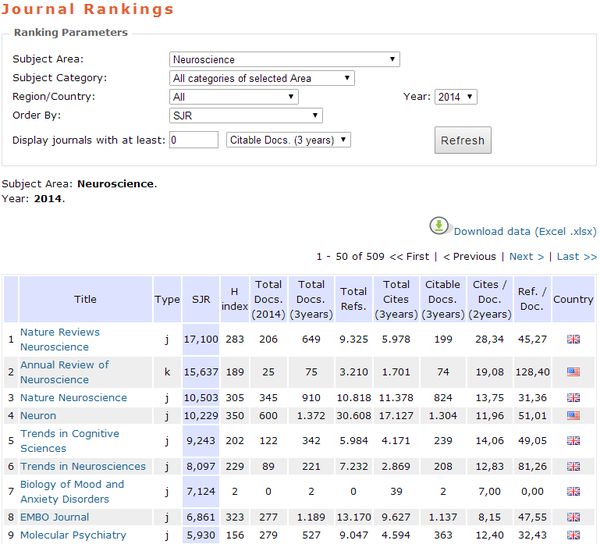Click the US flag for Annual Review of Neuroscience
Image resolution: width=600 pixels, height=544 pixels.
[x=573, y=373]
